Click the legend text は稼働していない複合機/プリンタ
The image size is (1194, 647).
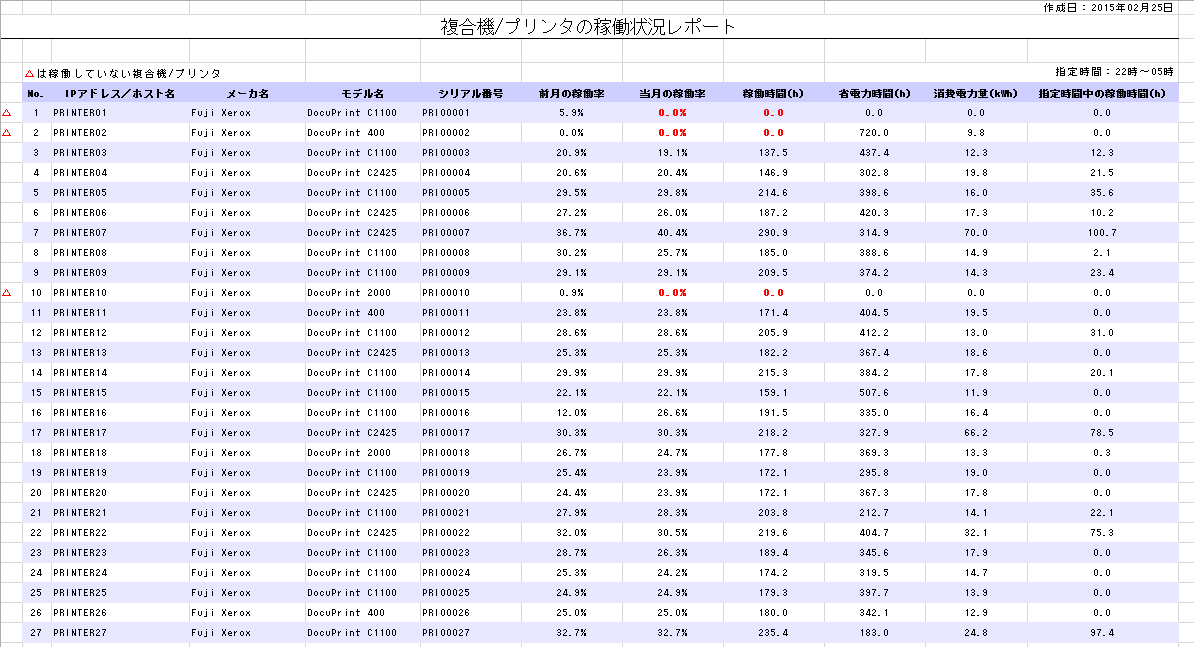[x=129, y=73]
